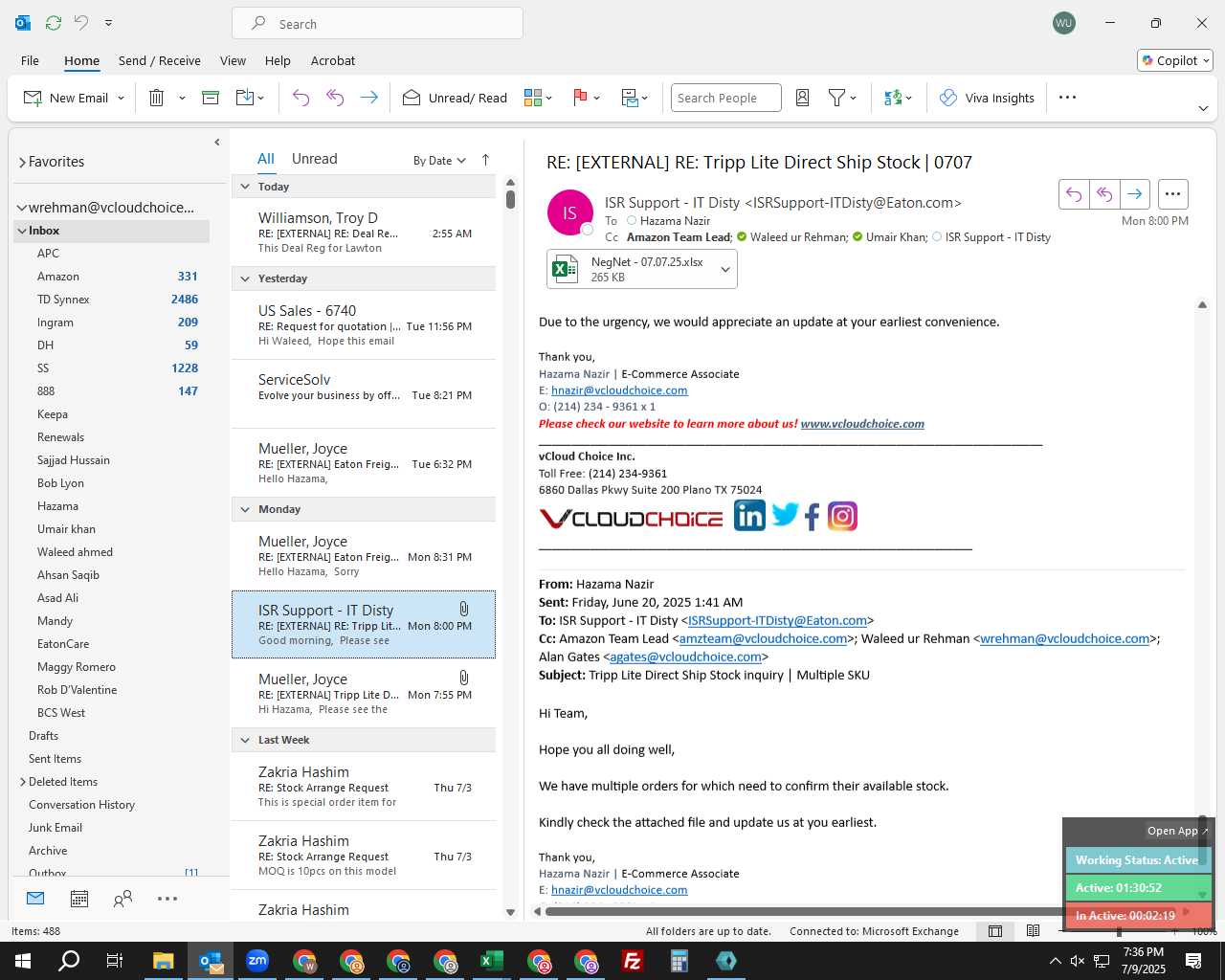Open the File menu
This screenshot has width=1225, height=980.
(x=30, y=60)
